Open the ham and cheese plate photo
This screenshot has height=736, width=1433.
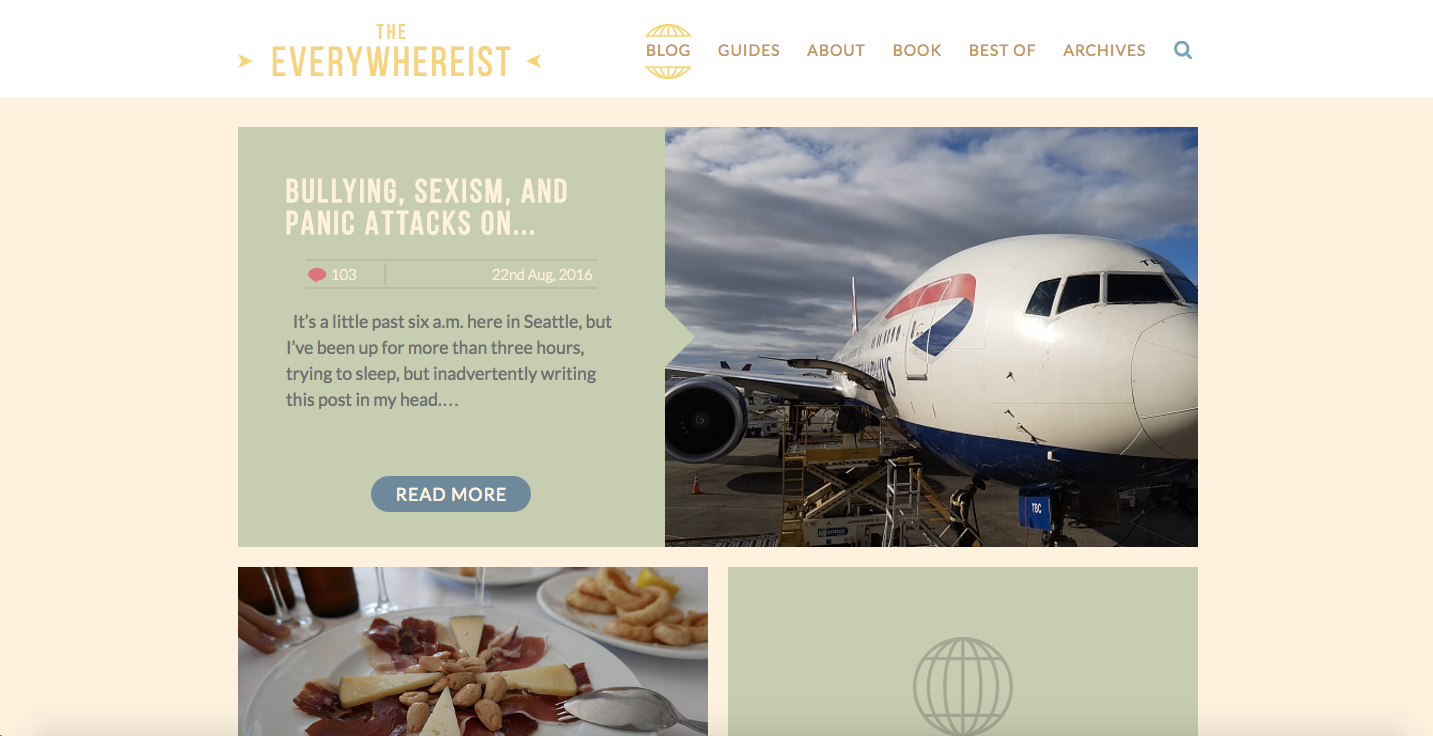[x=473, y=651]
